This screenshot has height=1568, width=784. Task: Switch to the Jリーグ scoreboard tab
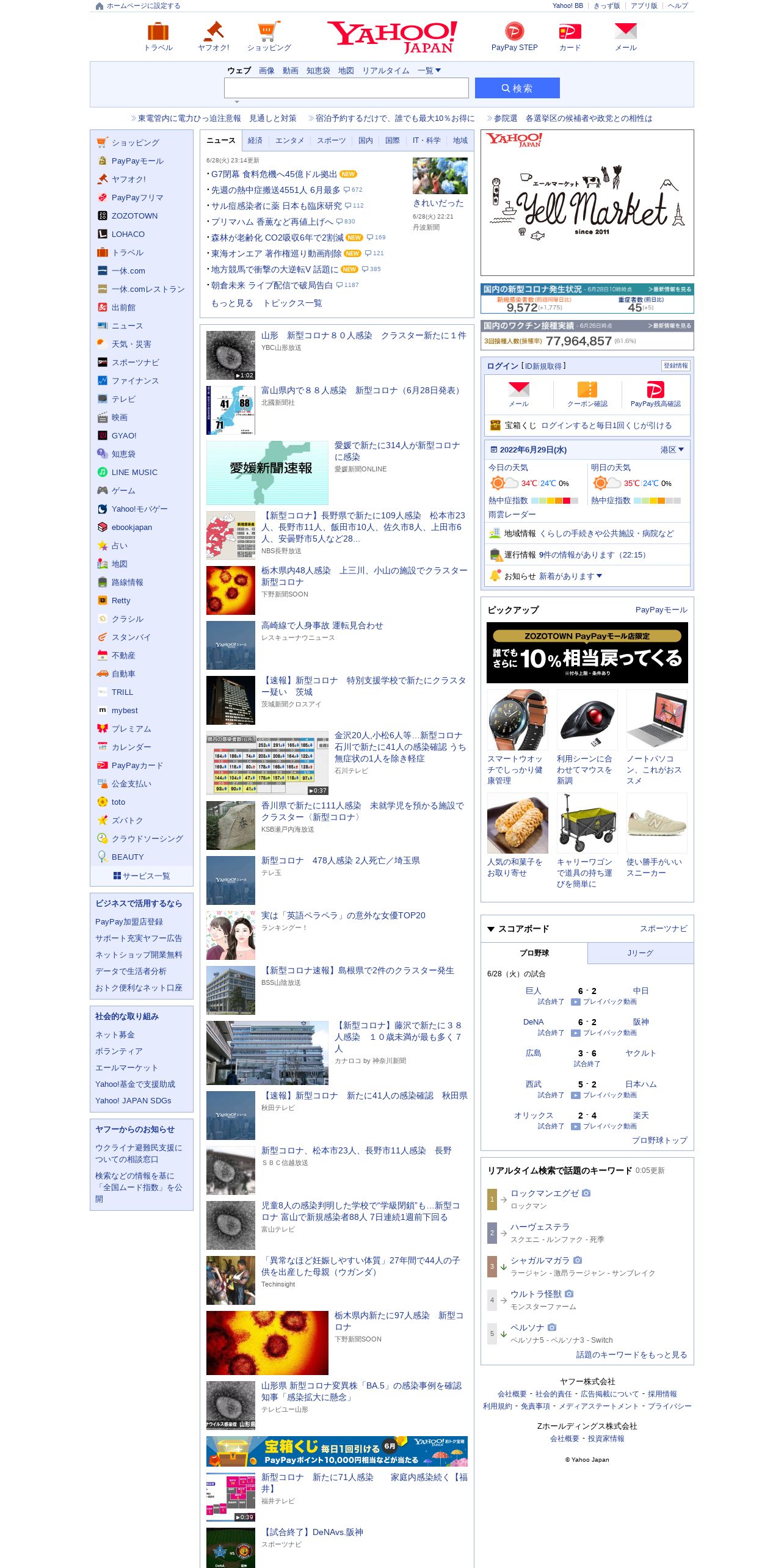[x=641, y=953]
